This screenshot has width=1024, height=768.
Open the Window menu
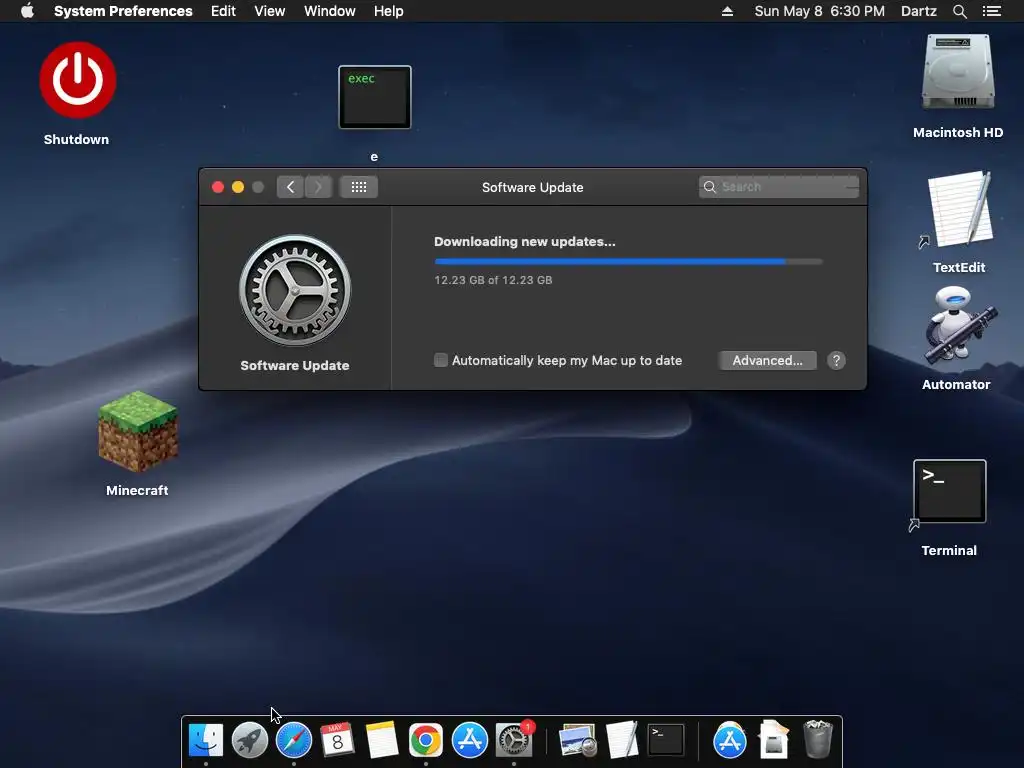click(x=330, y=11)
